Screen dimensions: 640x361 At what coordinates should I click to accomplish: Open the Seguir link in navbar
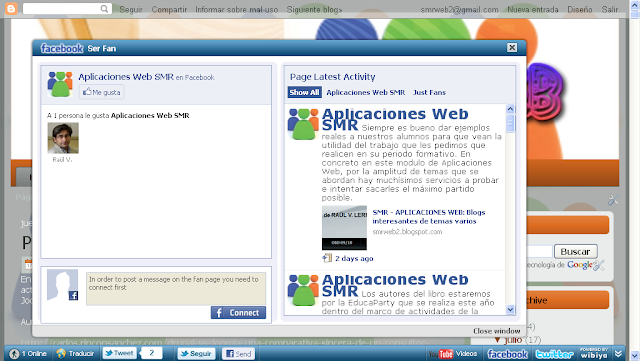[x=131, y=9]
